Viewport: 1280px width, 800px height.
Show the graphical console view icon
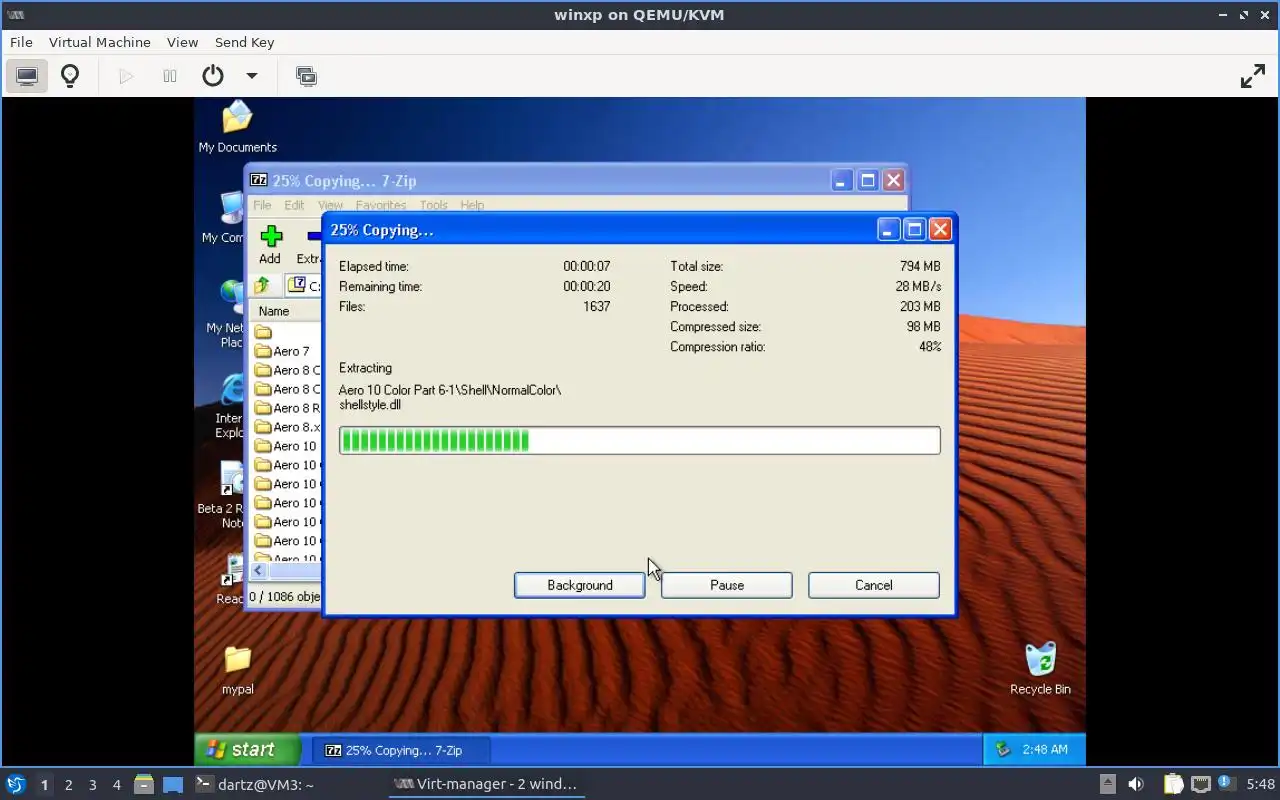[27, 76]
